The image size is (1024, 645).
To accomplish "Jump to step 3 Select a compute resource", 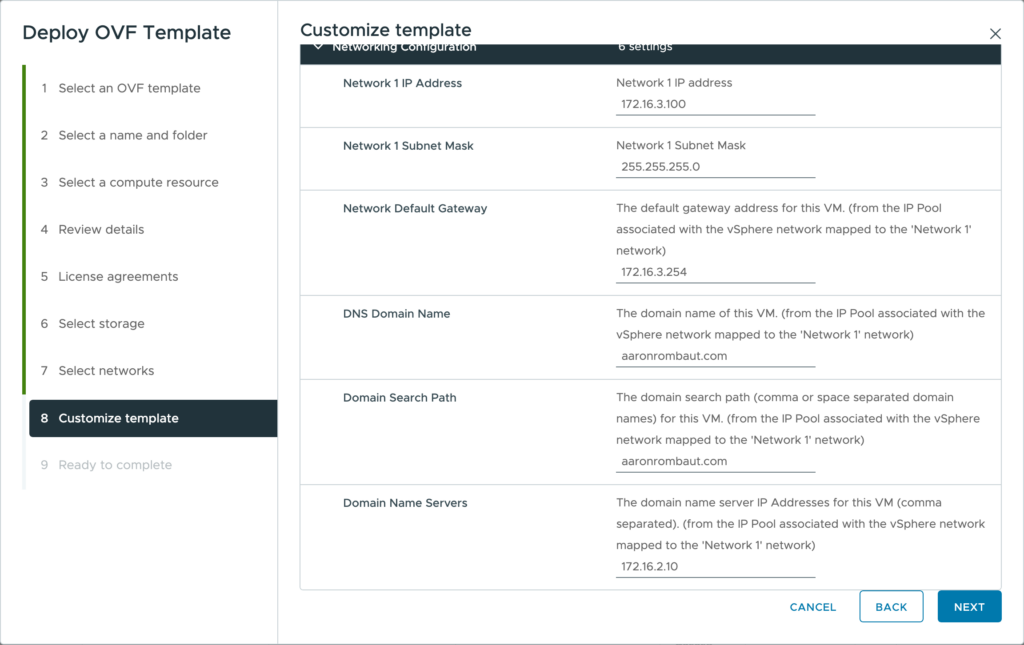I will point(138,182).
